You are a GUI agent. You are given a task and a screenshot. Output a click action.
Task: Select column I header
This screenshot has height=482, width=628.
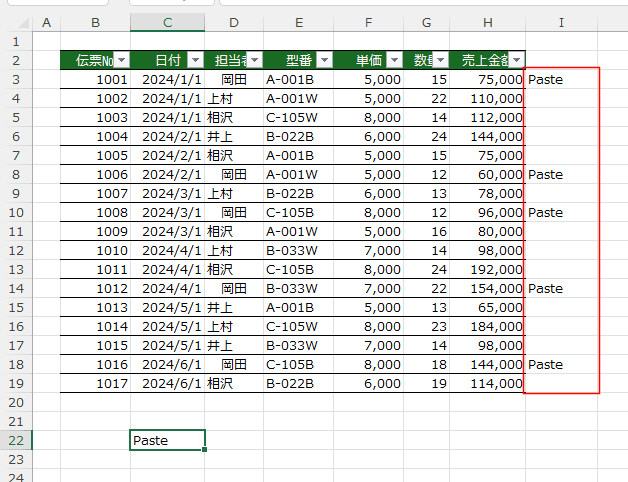[x=562, y=22]
